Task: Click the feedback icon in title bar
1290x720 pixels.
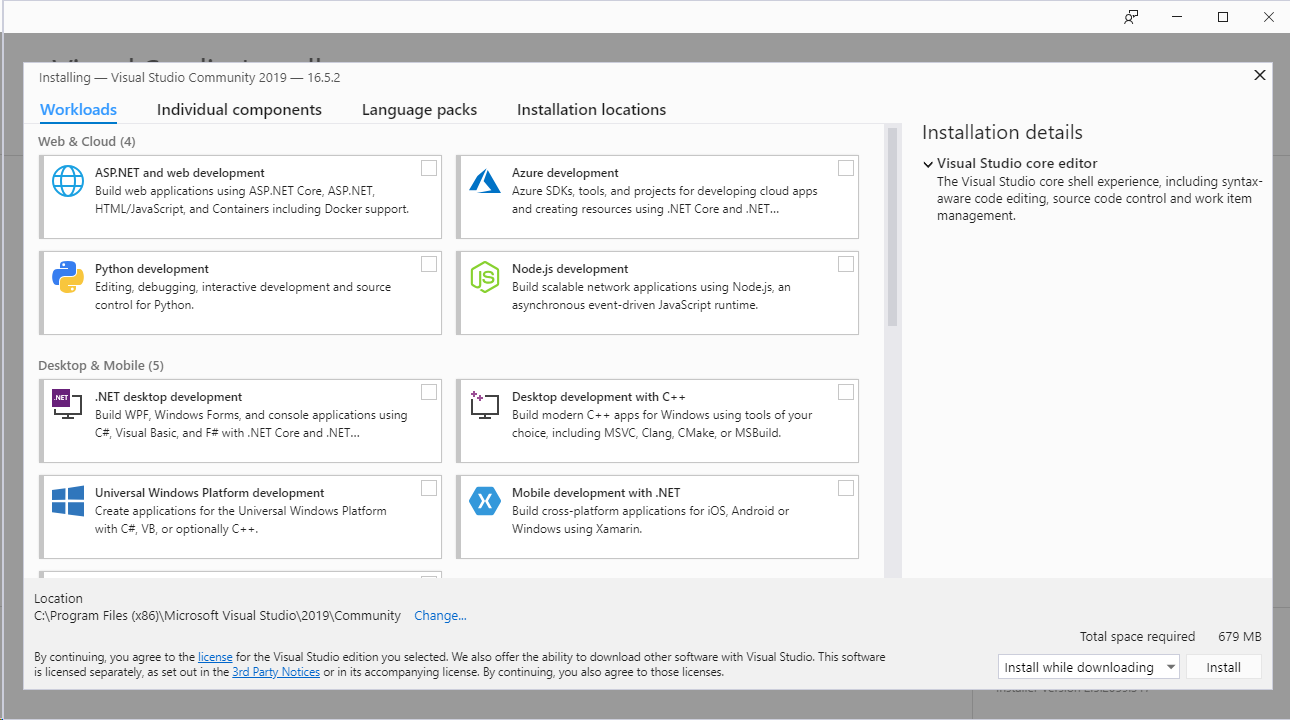Action: point(1131,17)
